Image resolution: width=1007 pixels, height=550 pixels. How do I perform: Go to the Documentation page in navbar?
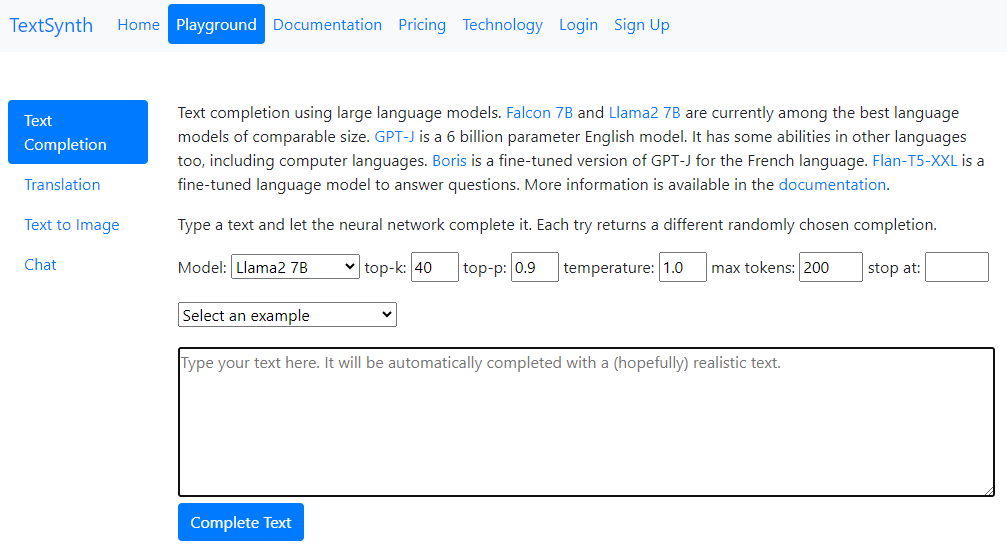tap(327, 25)
